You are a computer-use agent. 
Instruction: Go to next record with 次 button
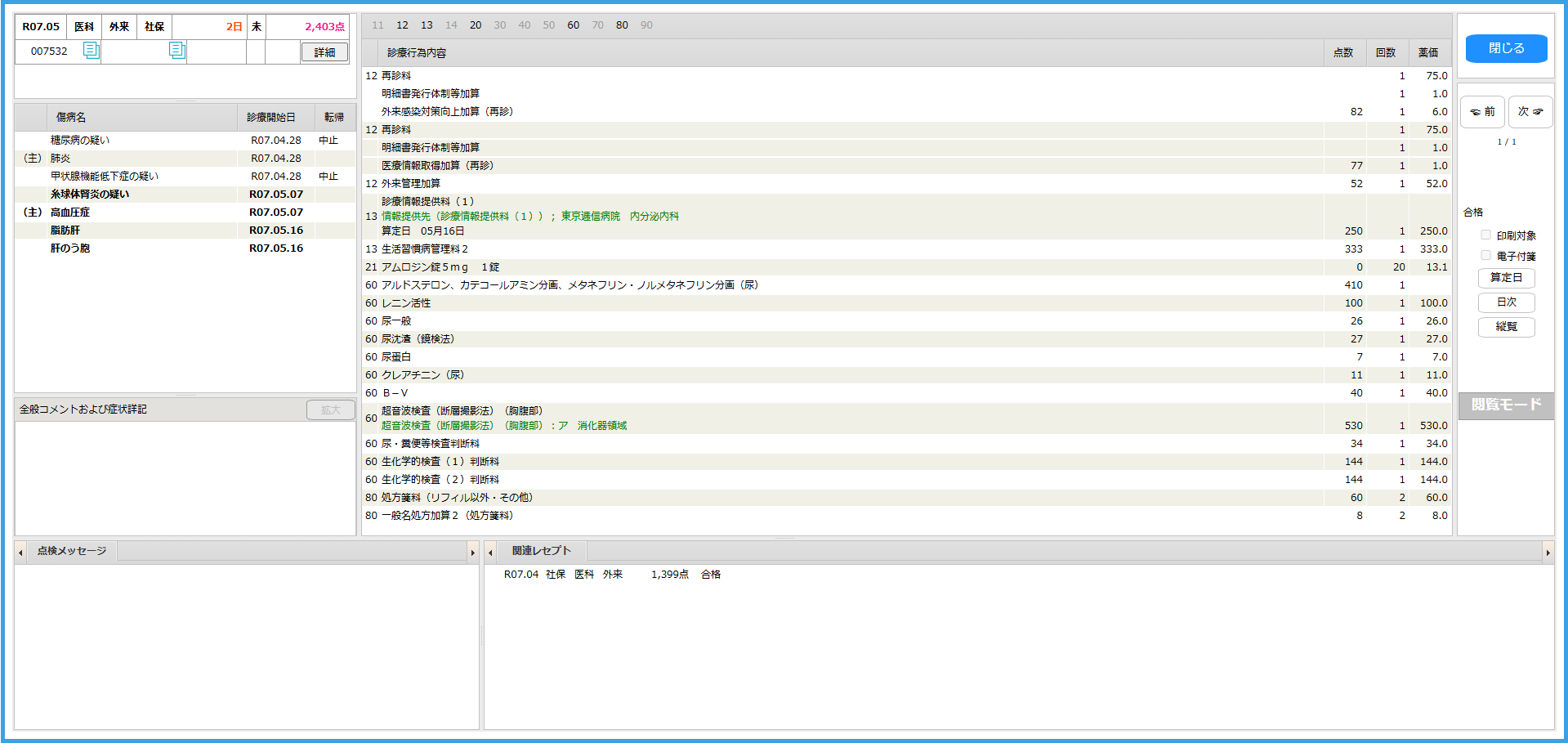pos(1530,112)
